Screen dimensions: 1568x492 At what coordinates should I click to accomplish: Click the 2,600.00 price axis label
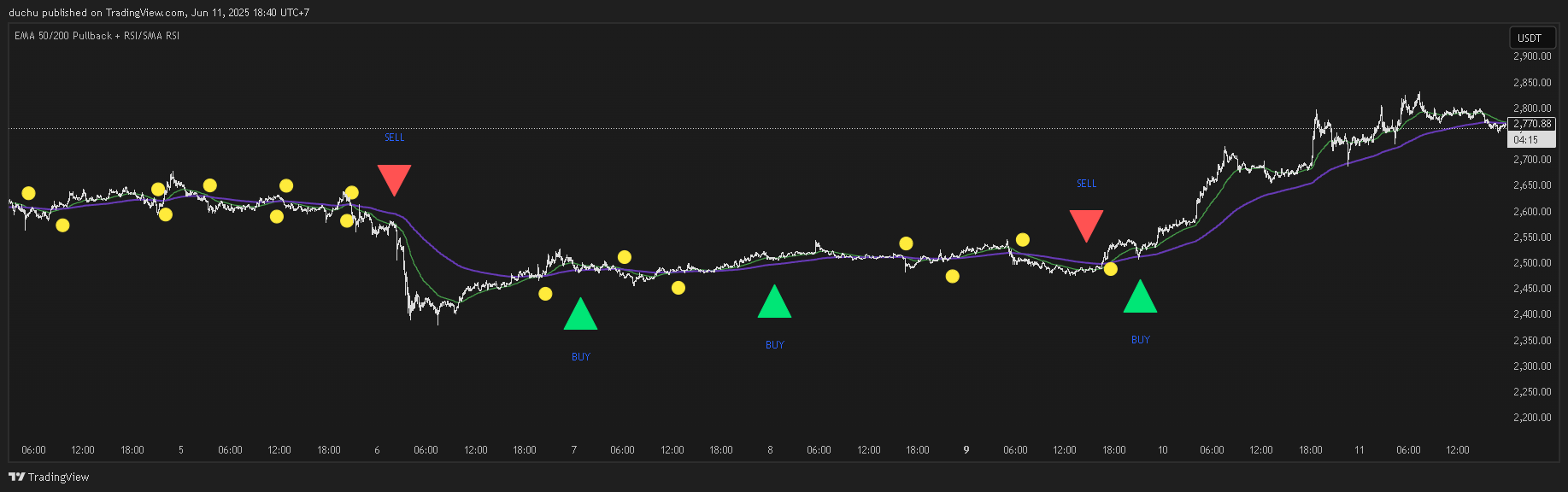tap(1532, 212)
